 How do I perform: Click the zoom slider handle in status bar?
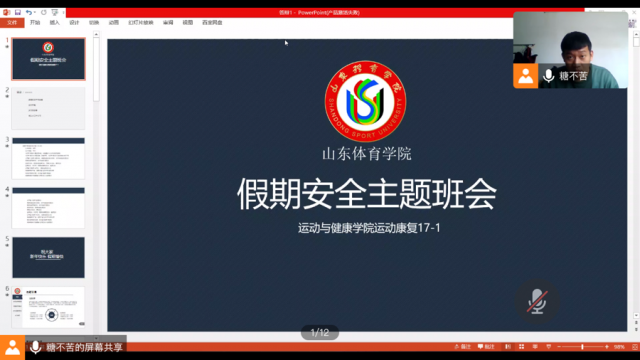click(582, 347)
